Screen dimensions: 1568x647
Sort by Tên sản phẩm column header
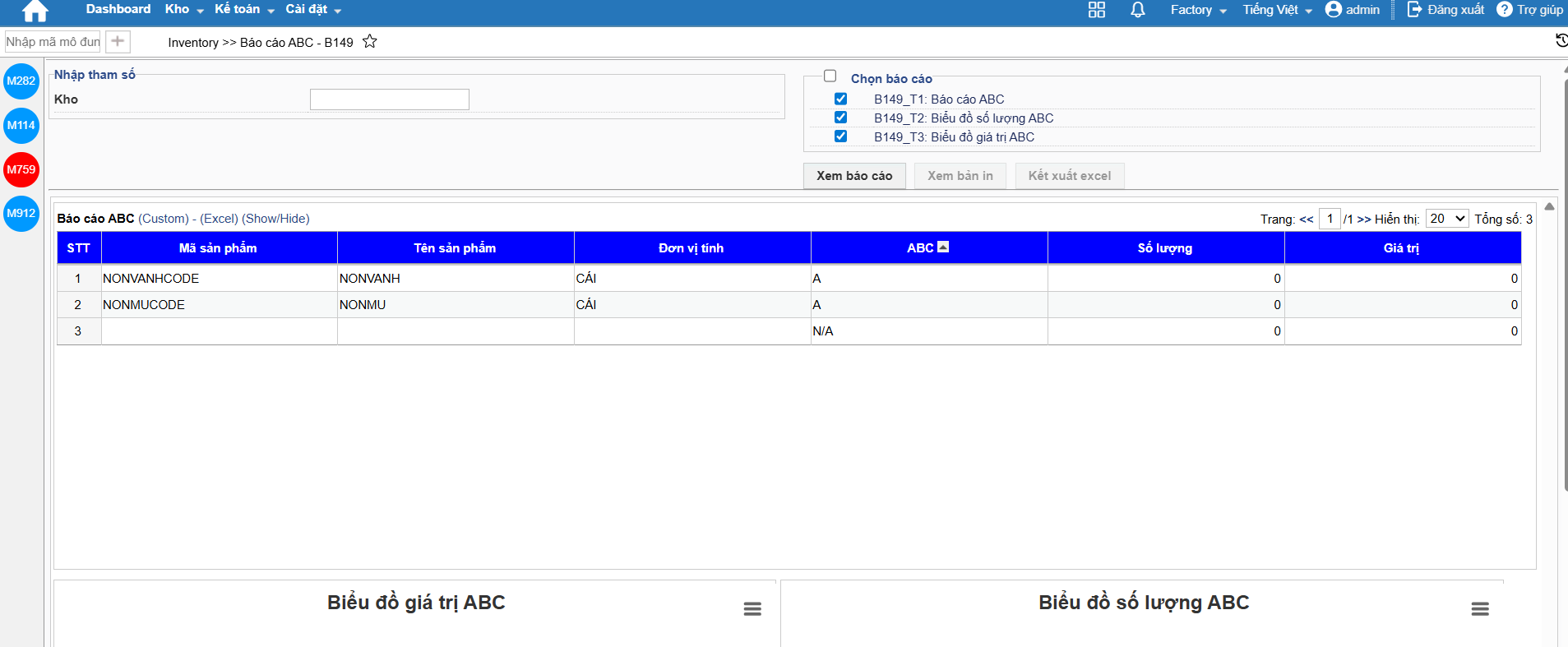point(456,247)
